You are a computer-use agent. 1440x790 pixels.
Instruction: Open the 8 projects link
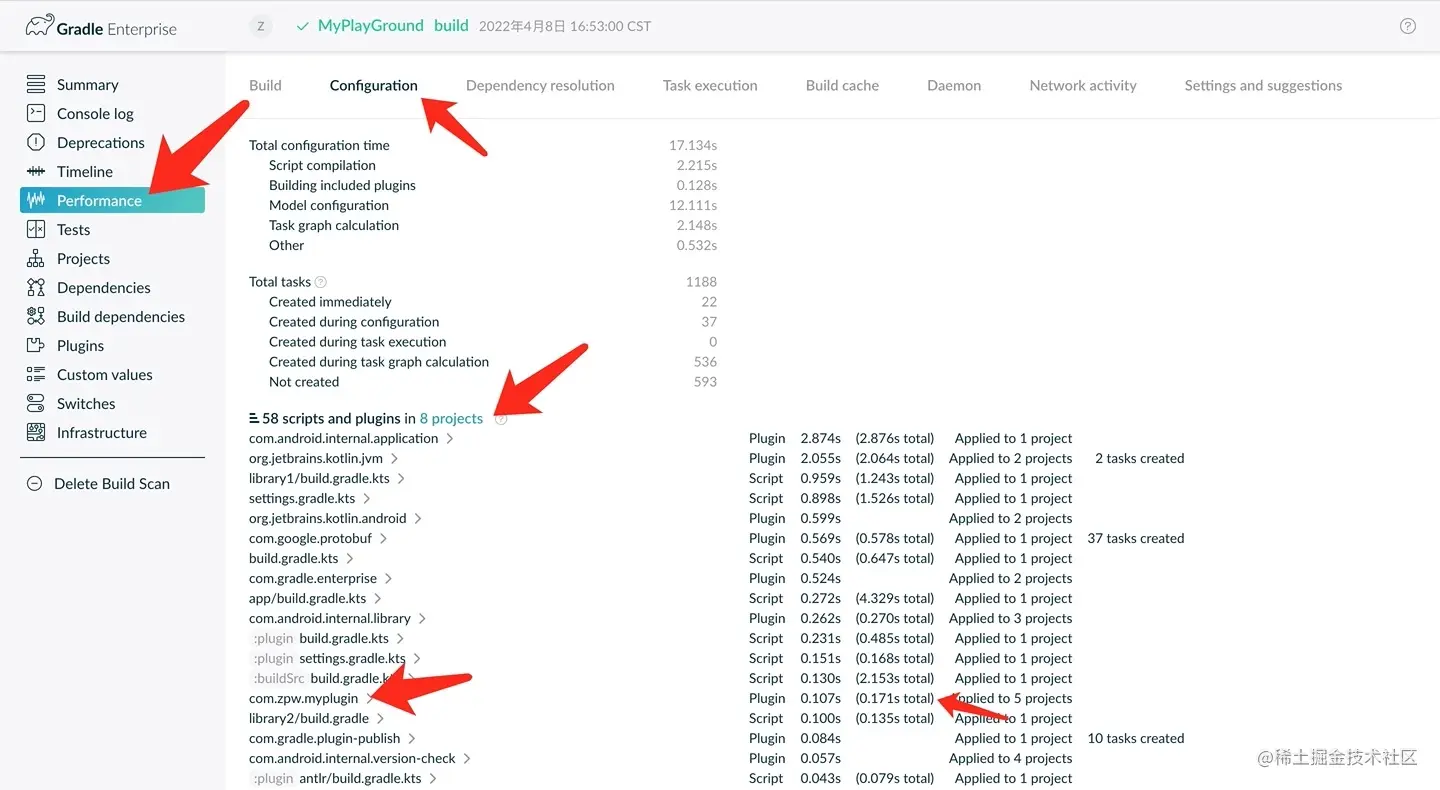coord(451,418)
